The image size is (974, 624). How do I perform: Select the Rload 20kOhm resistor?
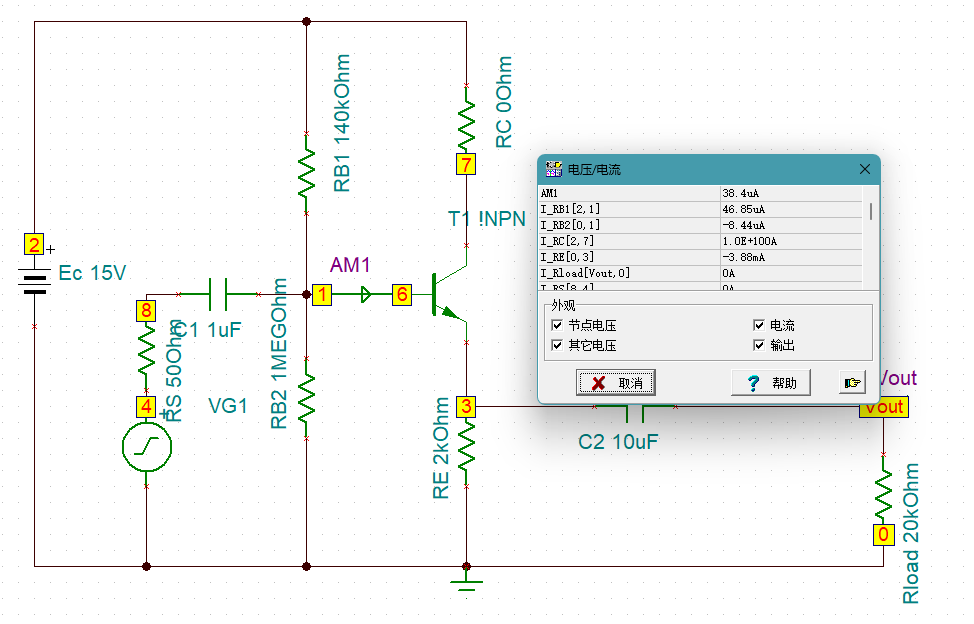coord(883,490)
